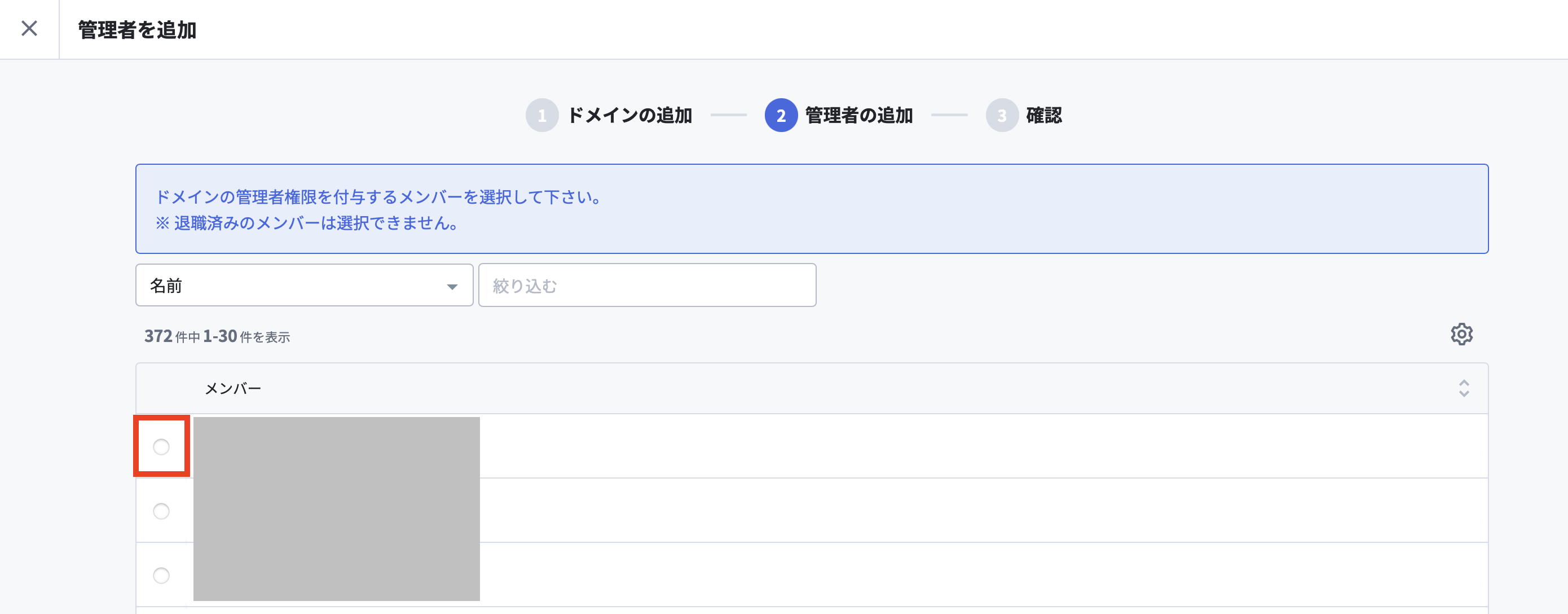Focus the 絞り込む filter input field
The height and width of the screenshot is (614, 1568).
click(x=647, y=285)
